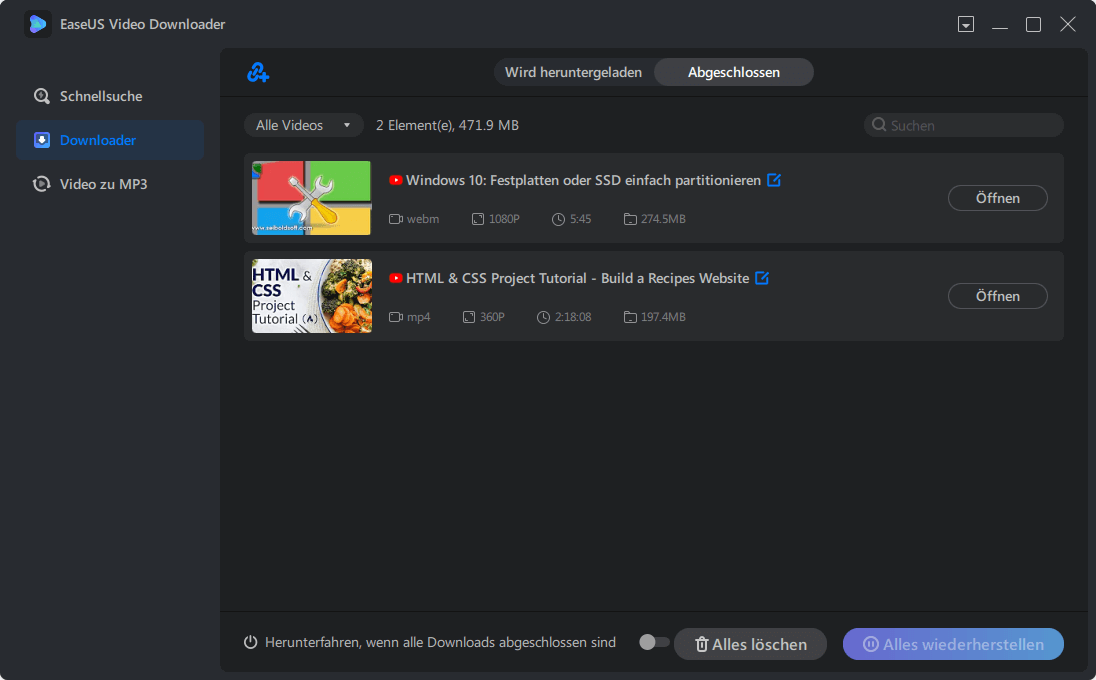1096x680 pixels.
Task: Open Schnellsuche in the sidebar
Action: click(101, 96)
